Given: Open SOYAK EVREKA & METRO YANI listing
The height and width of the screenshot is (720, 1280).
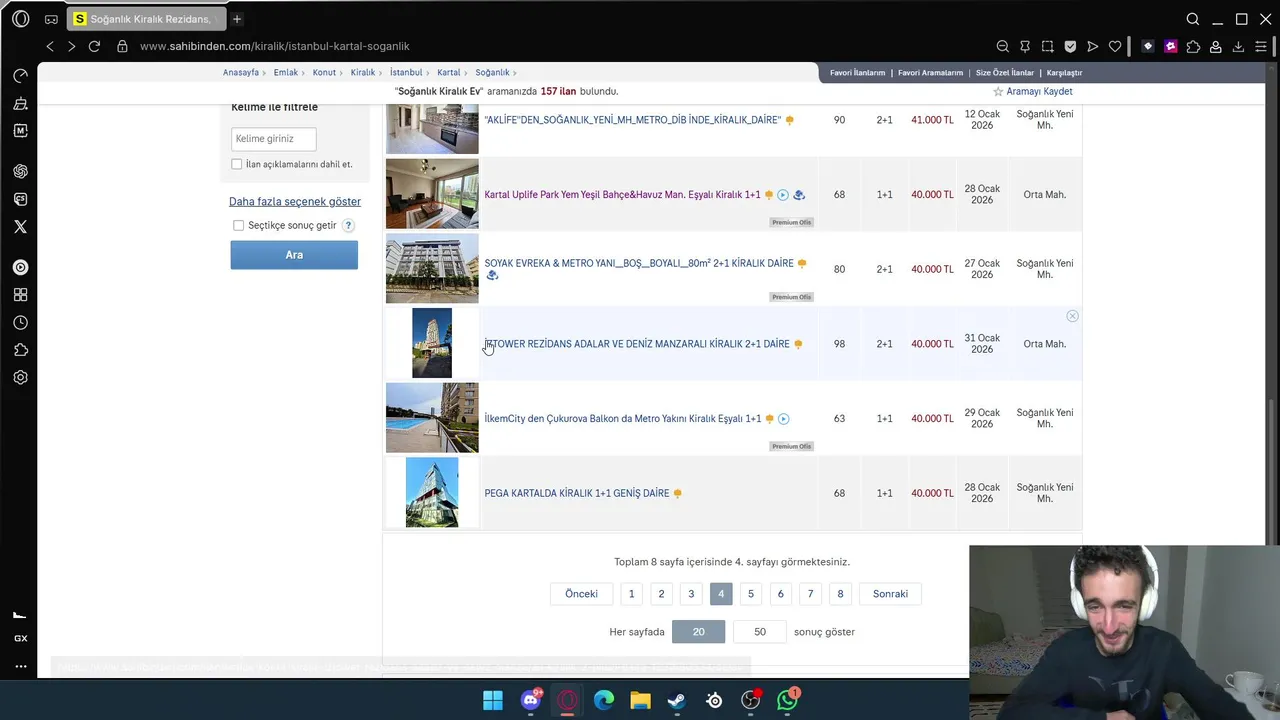Looking at the screenshot, I should 639,264.
